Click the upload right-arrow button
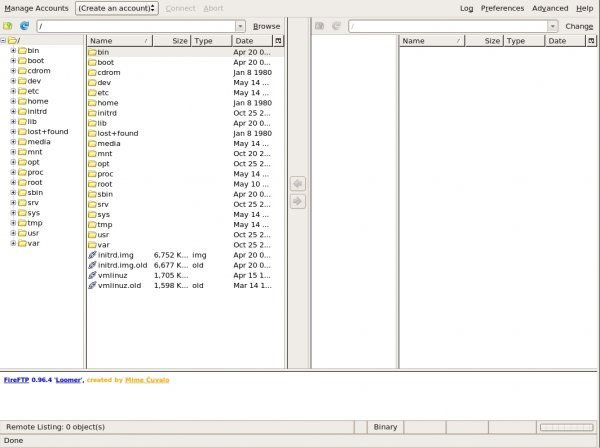This screenshot has height=448, width=600. 297,202
